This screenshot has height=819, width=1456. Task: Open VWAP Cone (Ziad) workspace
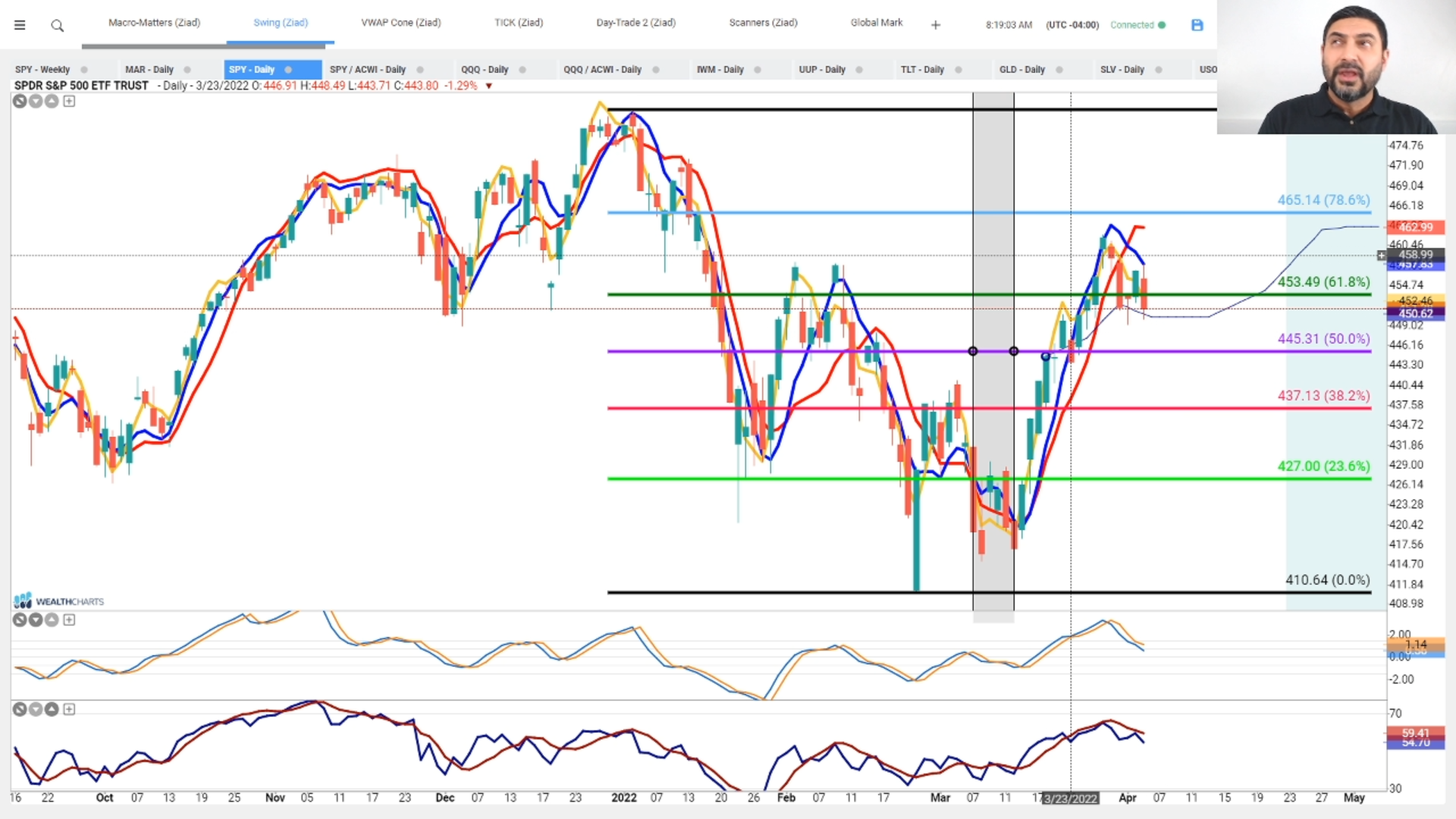pyautogui.click(x=401, y=23)
